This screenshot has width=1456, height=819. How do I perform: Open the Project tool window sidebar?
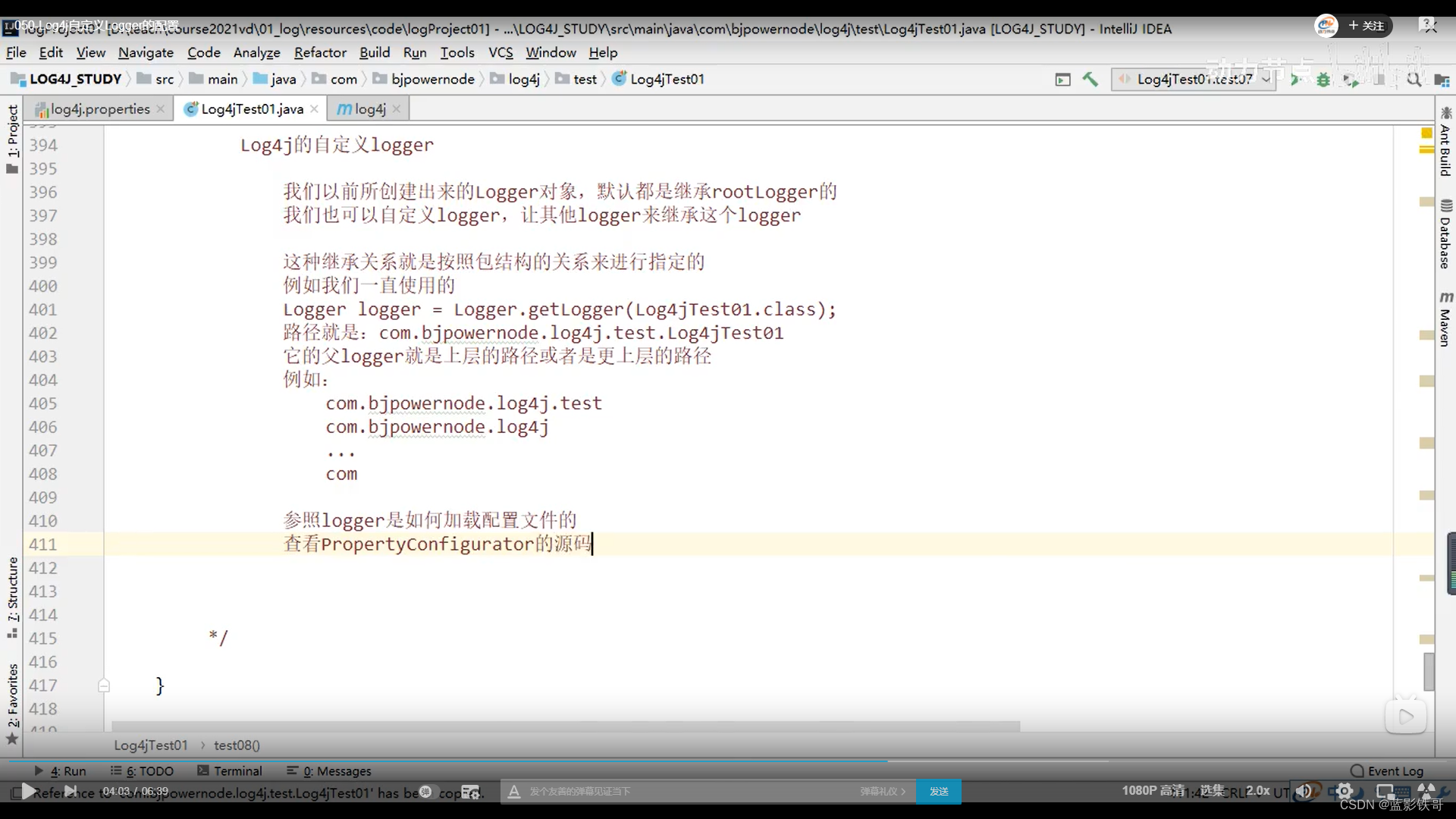point(12,138)
